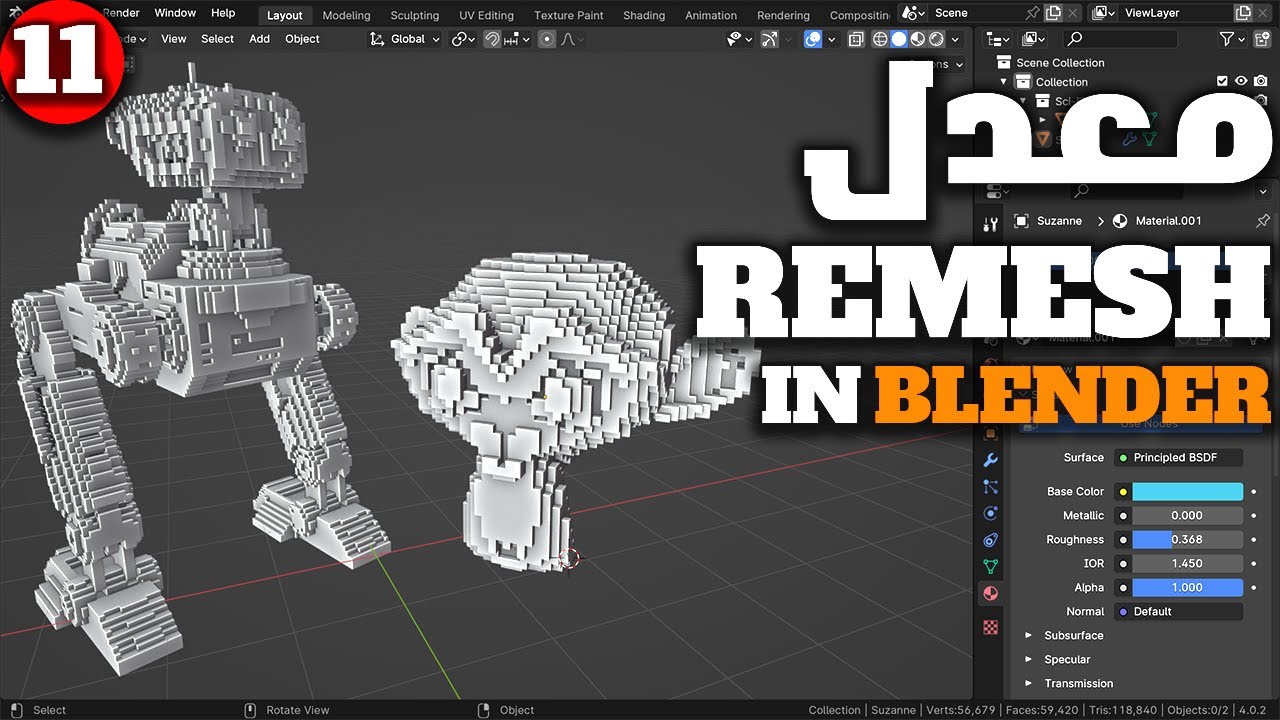Switch to material preview shading

pos(917,39)
